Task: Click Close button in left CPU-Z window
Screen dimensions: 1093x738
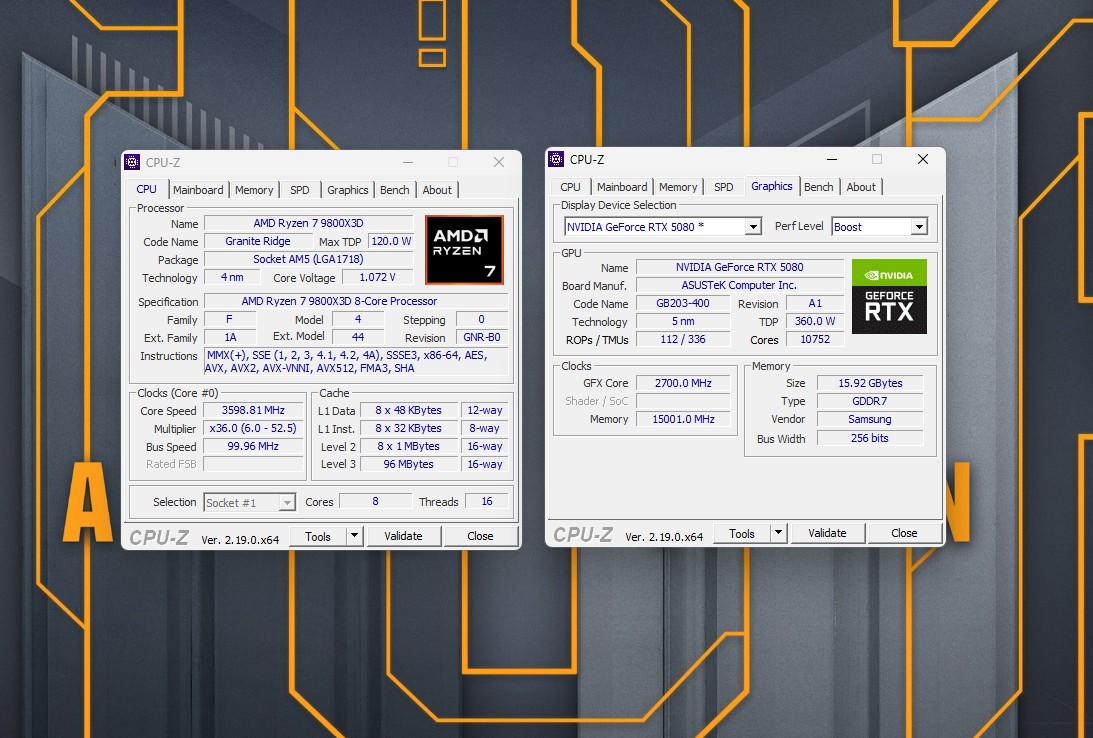Action: coord(480,536)
